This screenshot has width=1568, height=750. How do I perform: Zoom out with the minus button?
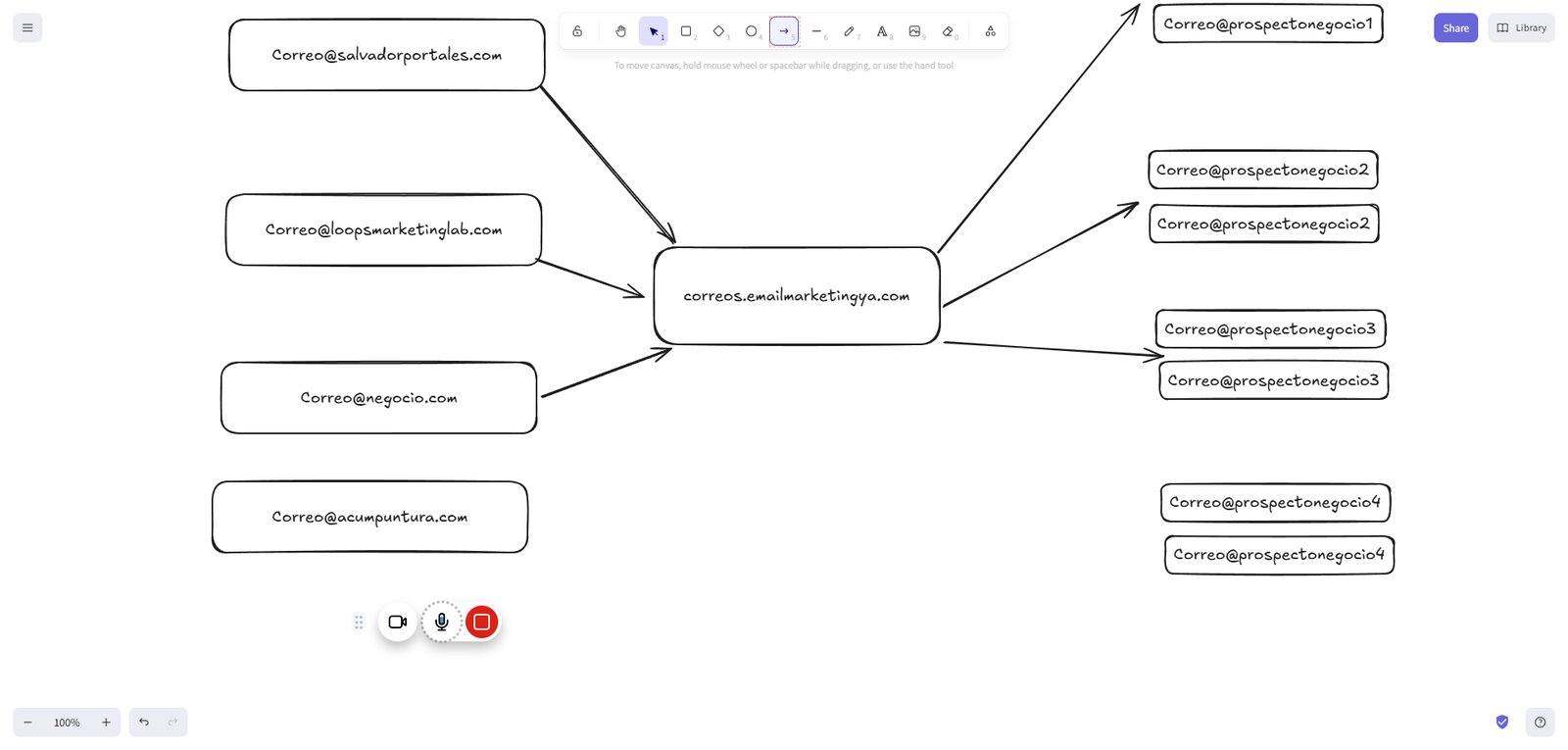click(x=27, y=723)
